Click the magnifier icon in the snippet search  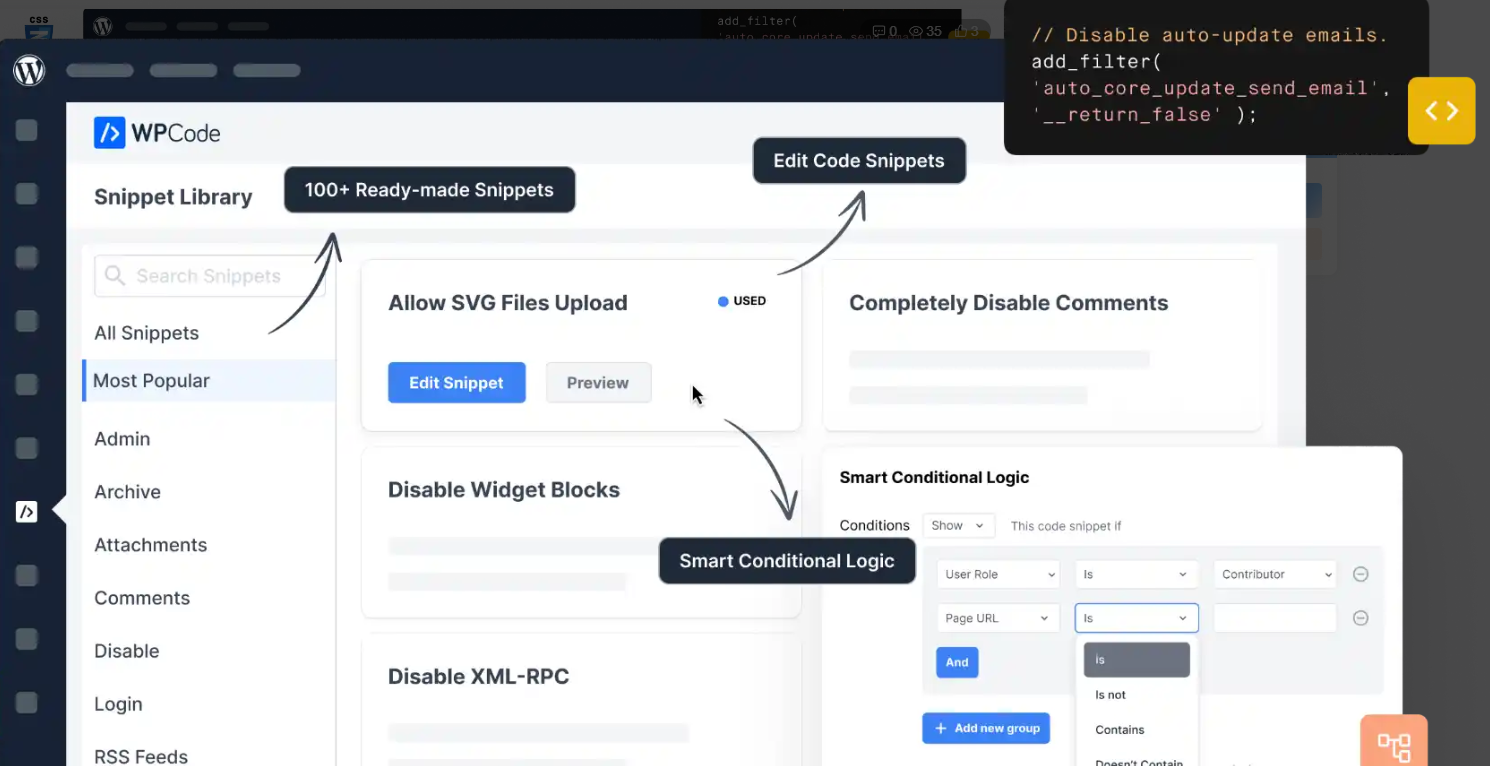pos(113,276)
